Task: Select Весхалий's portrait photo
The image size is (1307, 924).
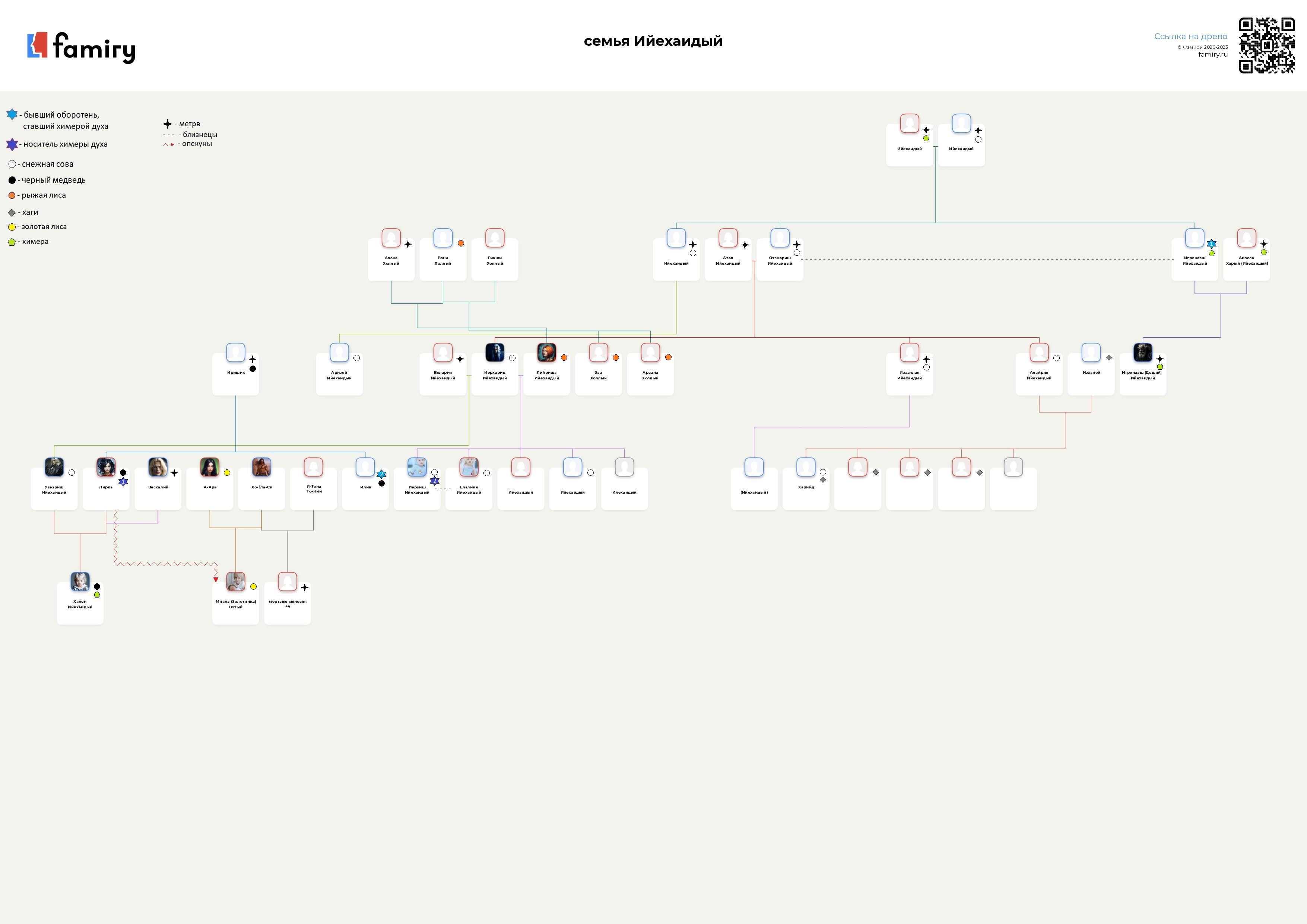Action: (158, 467)
